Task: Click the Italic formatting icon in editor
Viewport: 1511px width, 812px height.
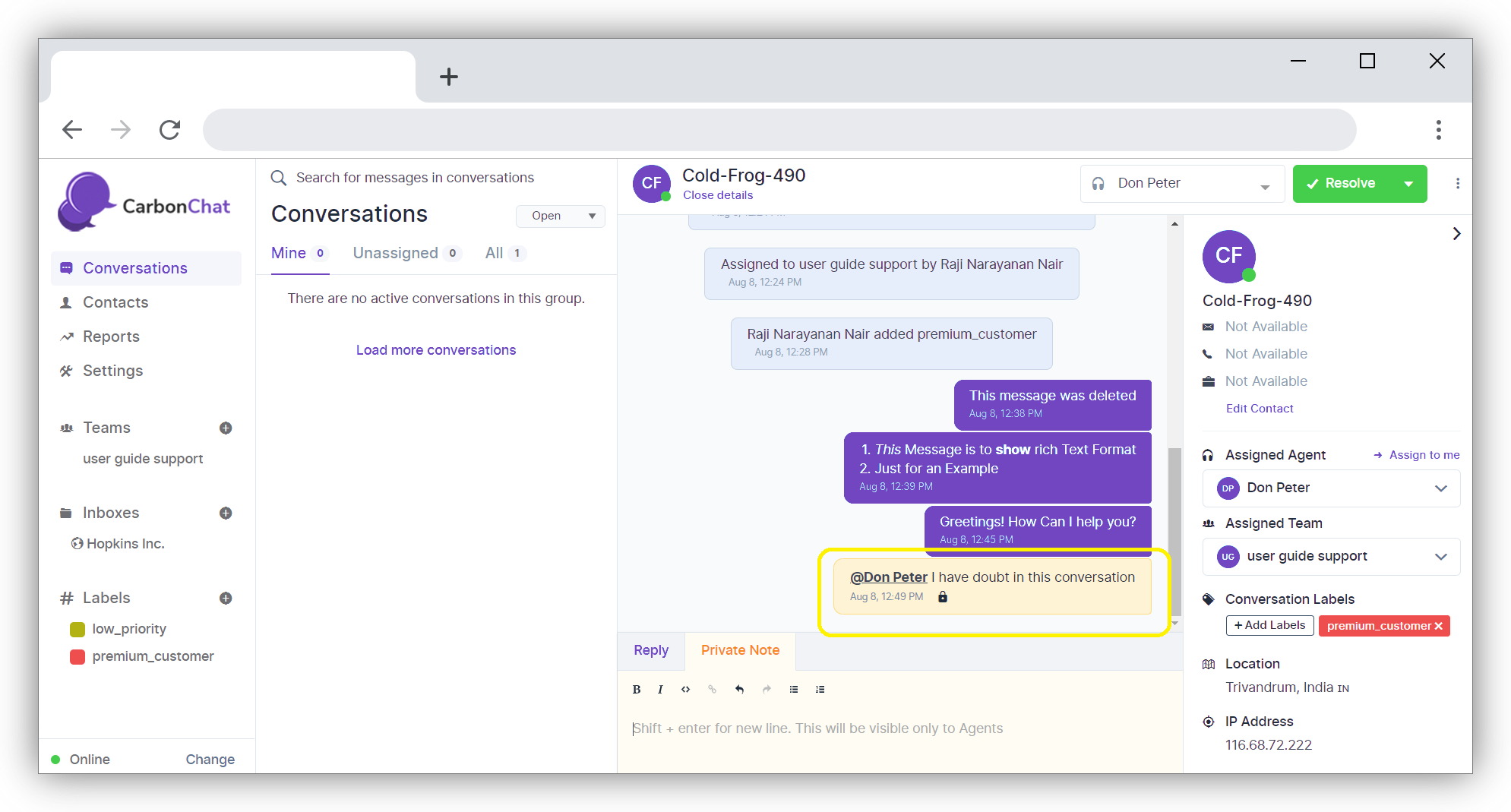Action: point(660,690)
